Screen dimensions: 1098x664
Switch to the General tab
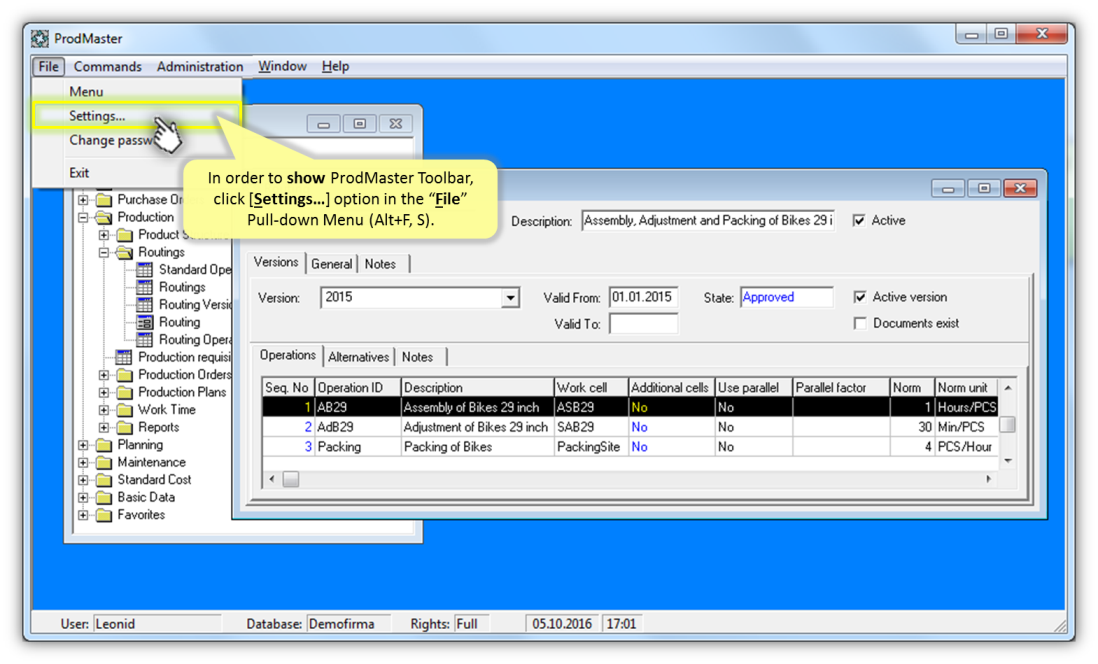point(332,264)
